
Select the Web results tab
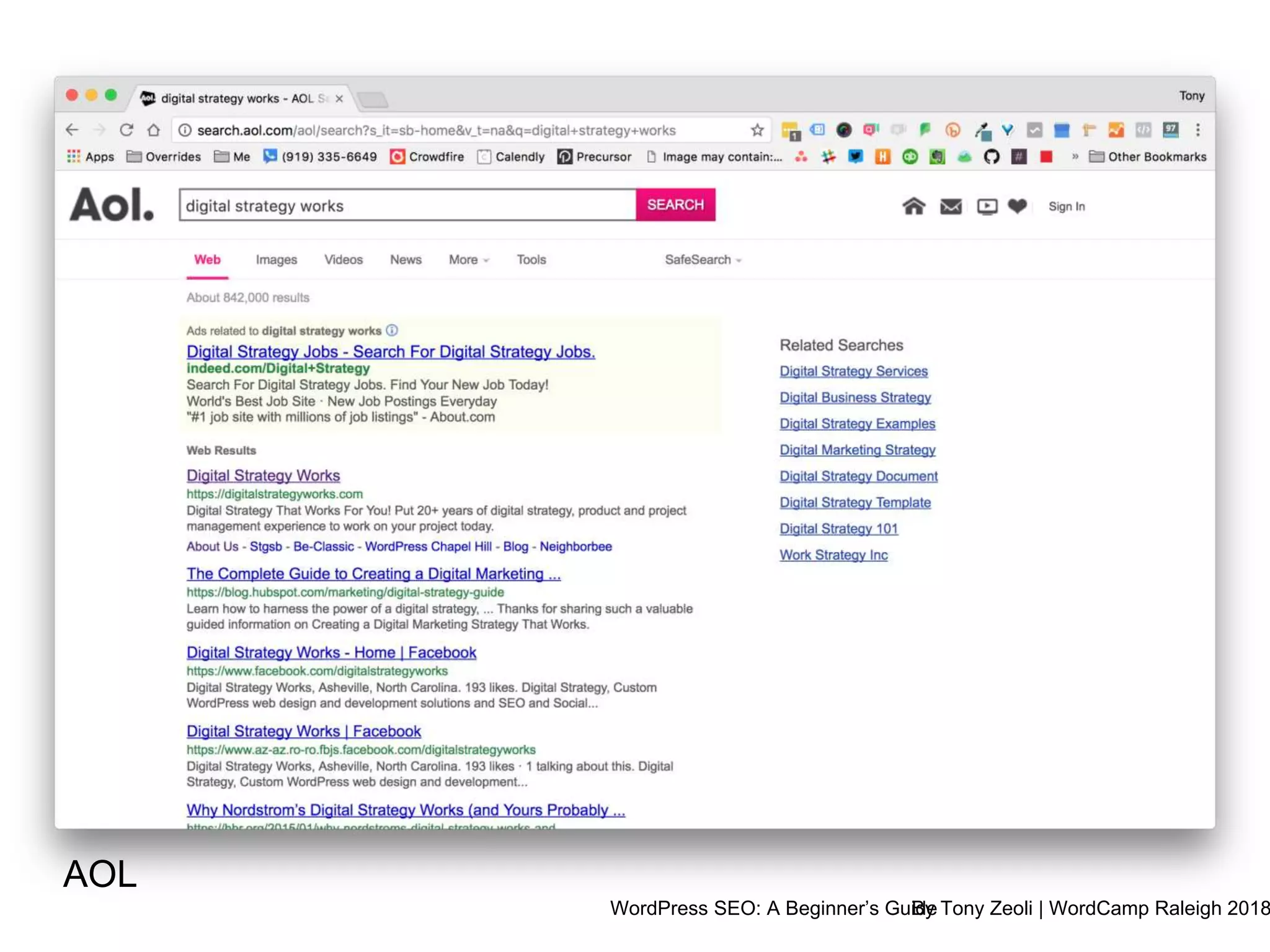pos(207,260)
